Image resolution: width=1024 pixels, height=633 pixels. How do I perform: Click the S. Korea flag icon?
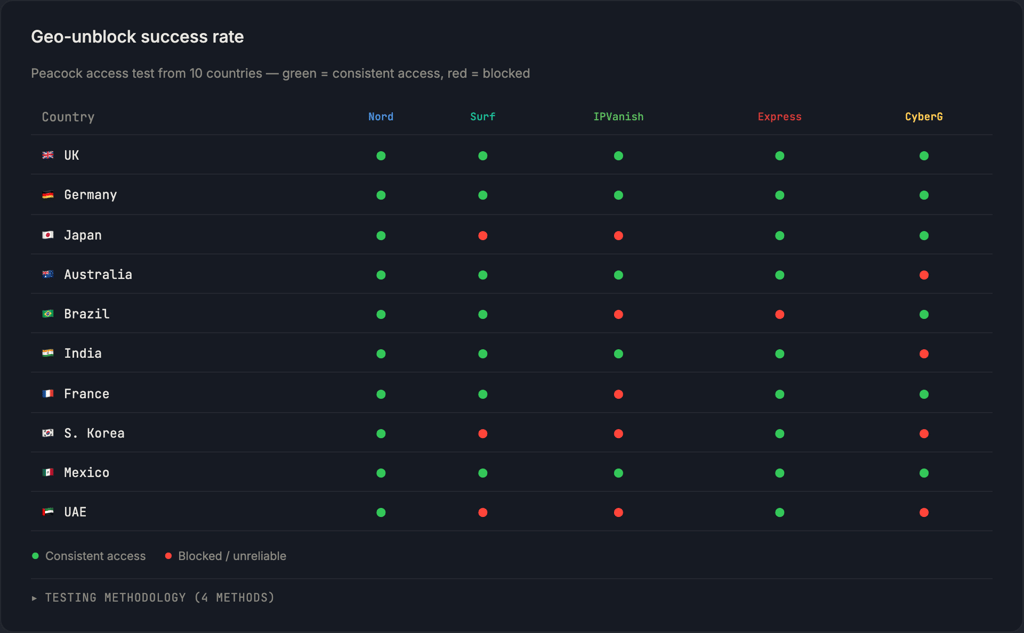(x=48, y=432)
